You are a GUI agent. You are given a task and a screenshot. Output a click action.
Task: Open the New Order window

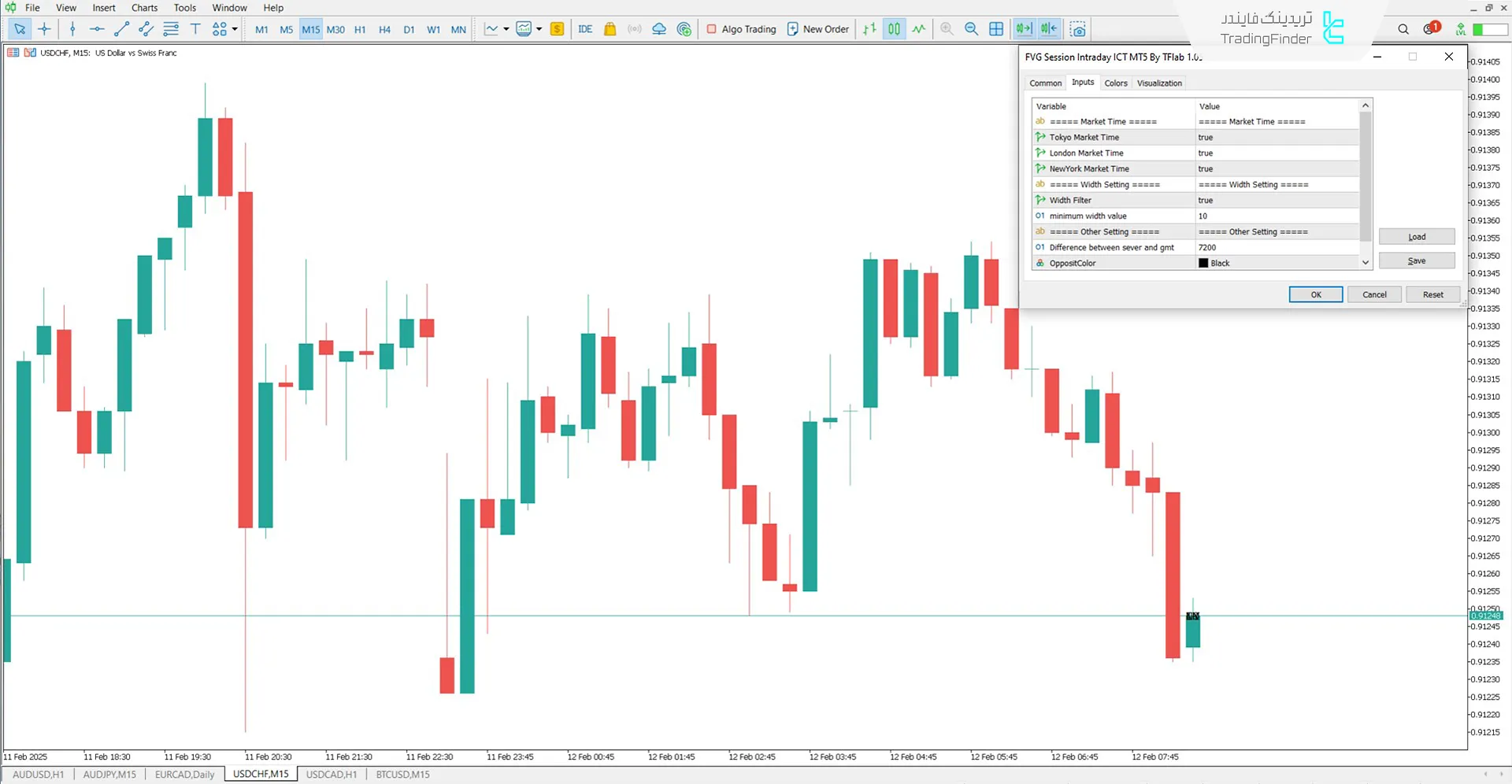tap(817, 29)
